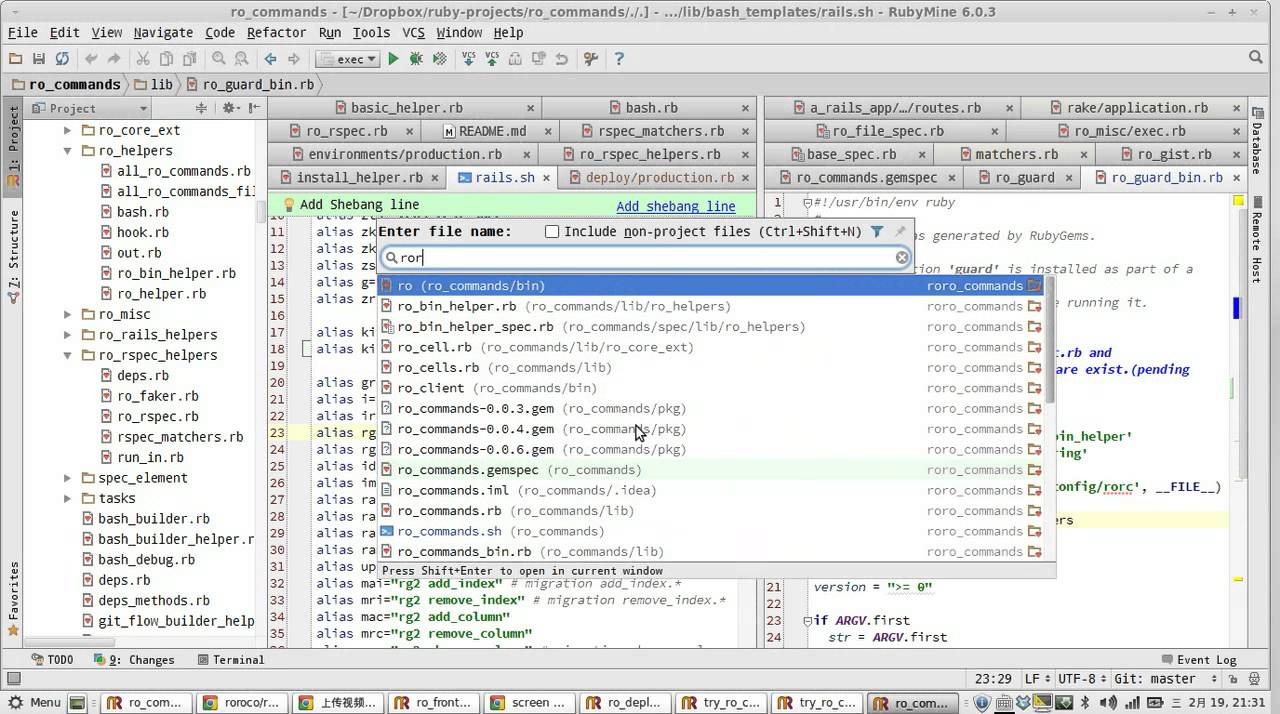This screenshot has width=1280, height=714.
Task: Open the TODO tool window
Action: [53, 660]
